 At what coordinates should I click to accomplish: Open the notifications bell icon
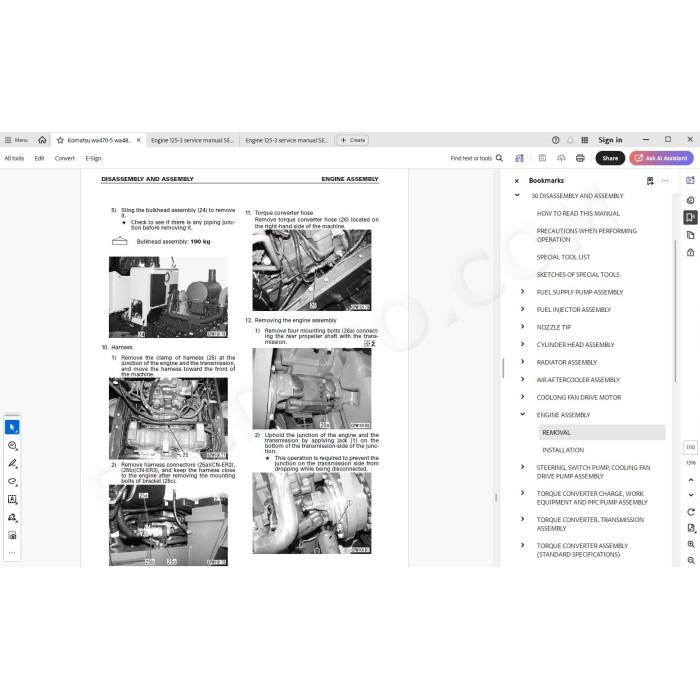pos(570,140)
